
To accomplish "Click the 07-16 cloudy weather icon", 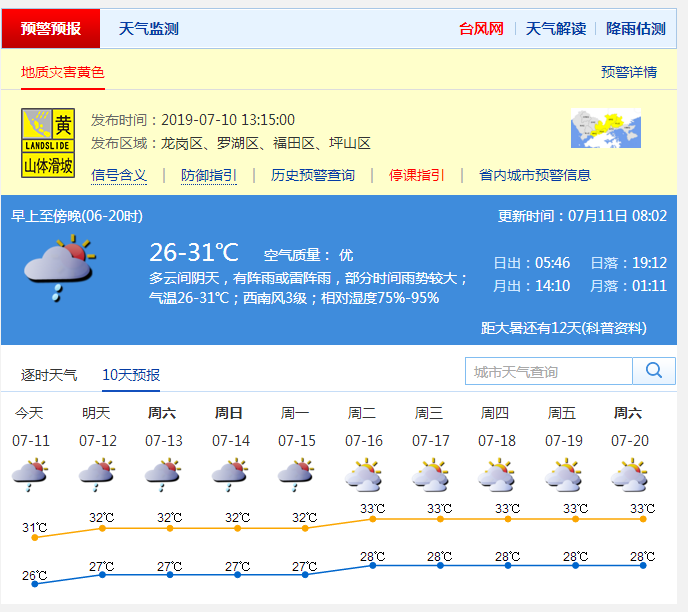I will (364, 475).
